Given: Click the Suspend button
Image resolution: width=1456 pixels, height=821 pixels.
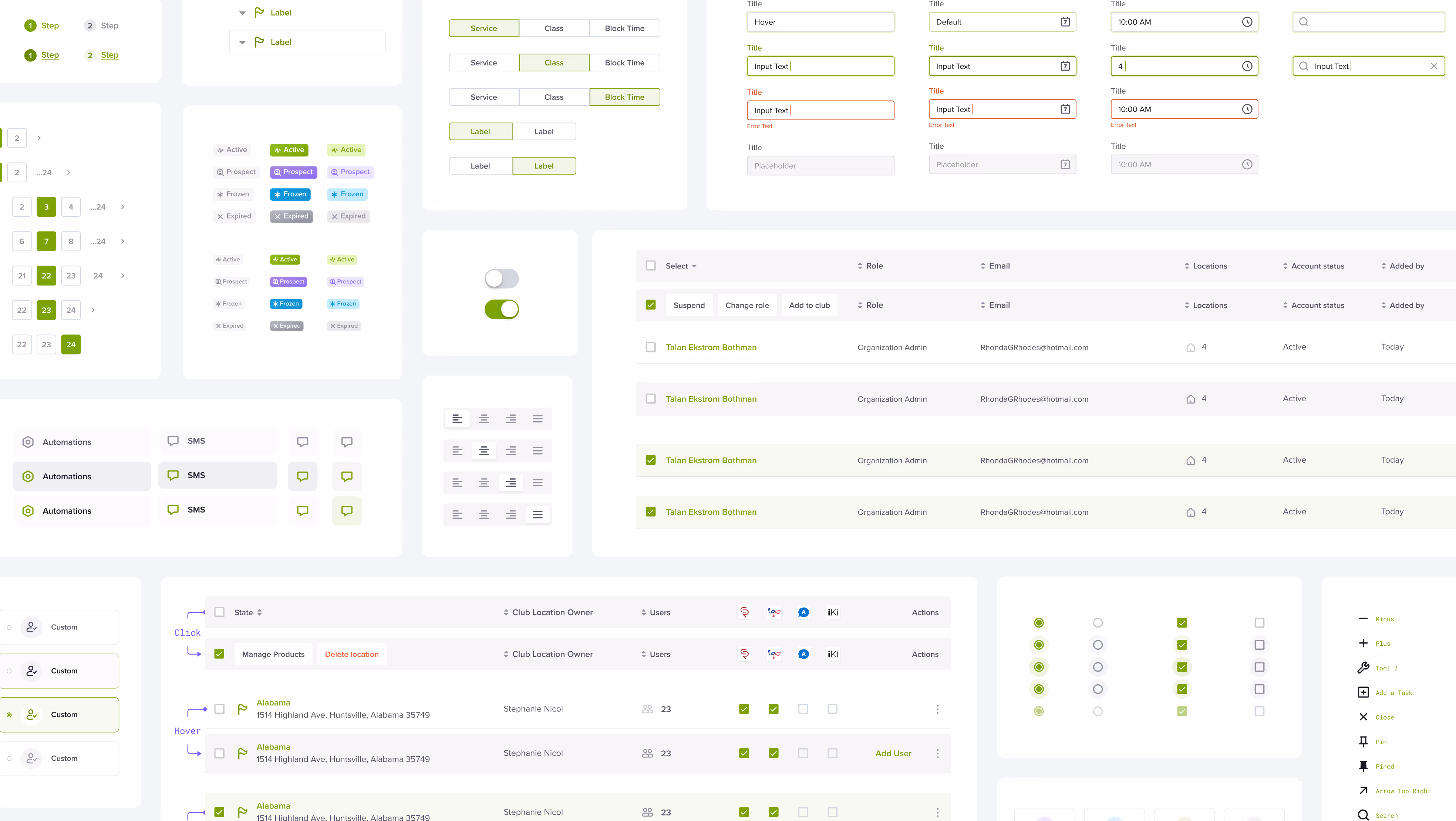Looking at the screenshot, I should click(688, 305).
